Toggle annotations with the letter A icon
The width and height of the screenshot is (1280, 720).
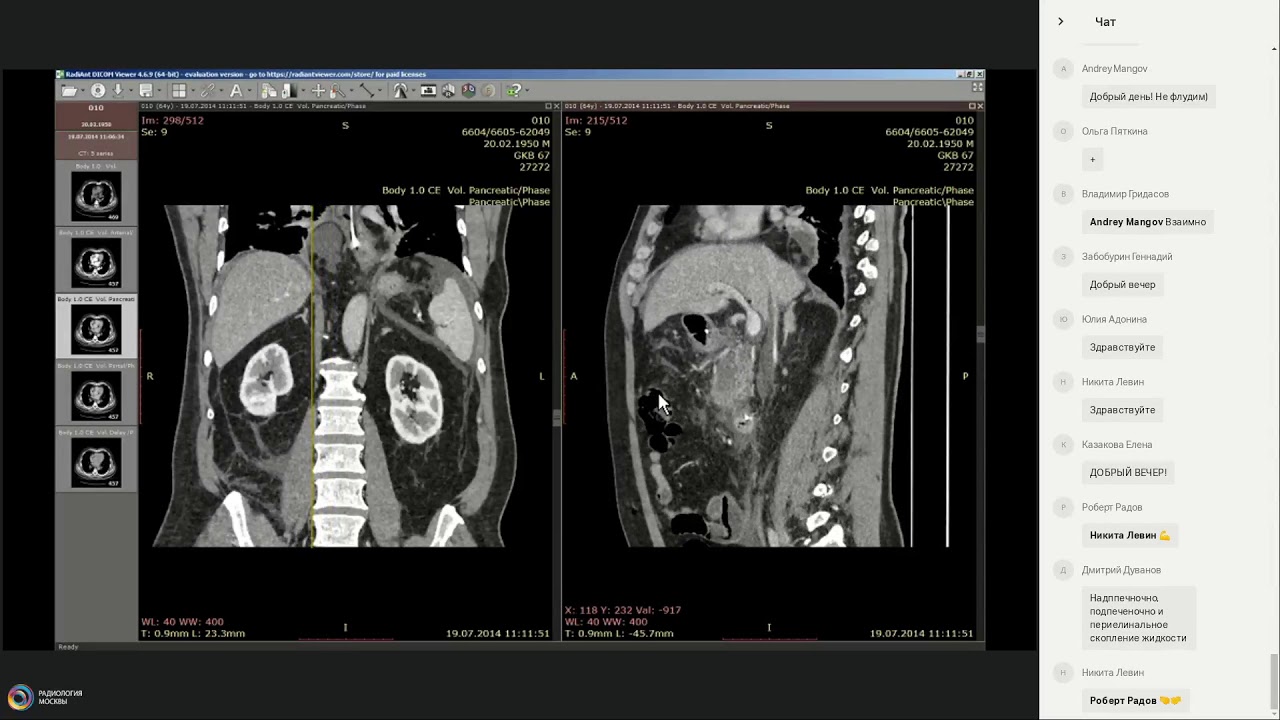click(x=236, y=90)
